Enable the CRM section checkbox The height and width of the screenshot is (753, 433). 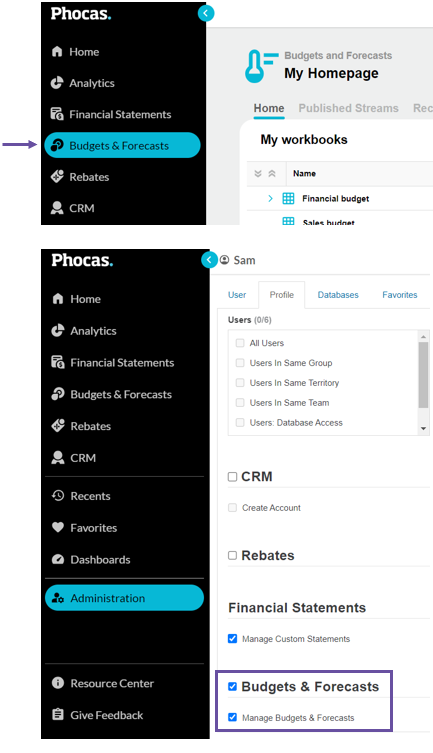point(232,476)
